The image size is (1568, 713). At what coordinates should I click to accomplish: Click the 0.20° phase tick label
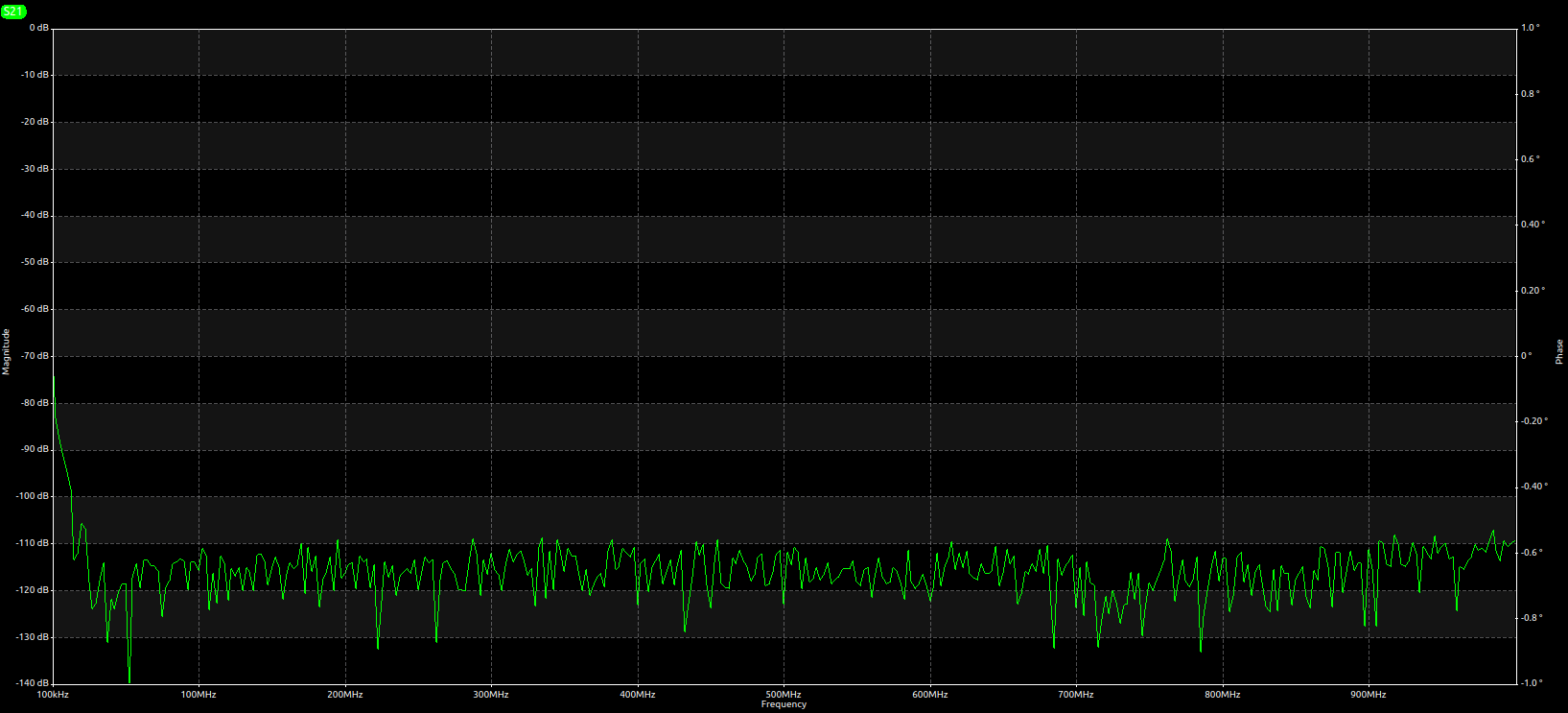click(1533, 291)
